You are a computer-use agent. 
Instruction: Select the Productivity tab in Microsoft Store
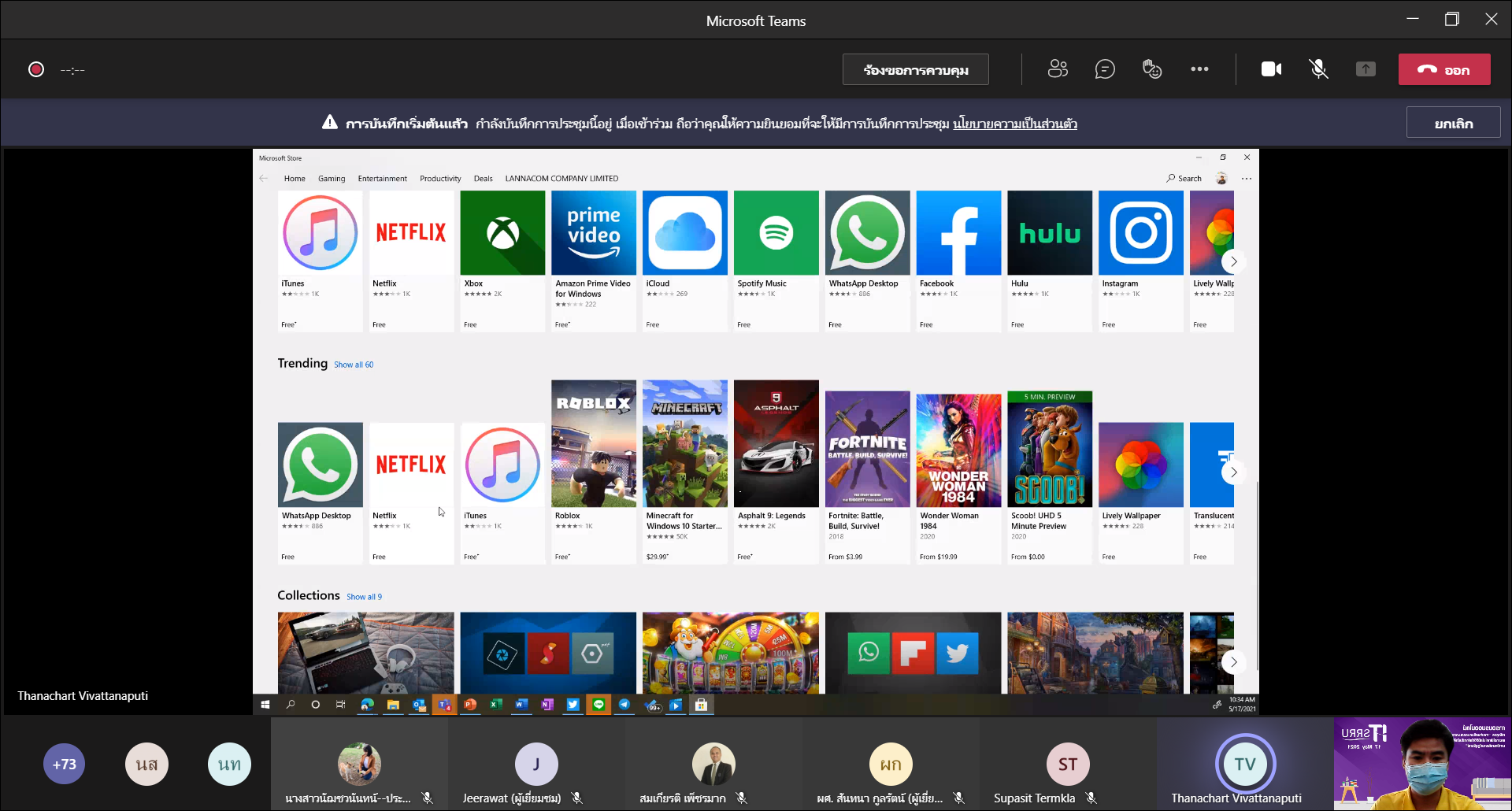click(x=440, y=179)
